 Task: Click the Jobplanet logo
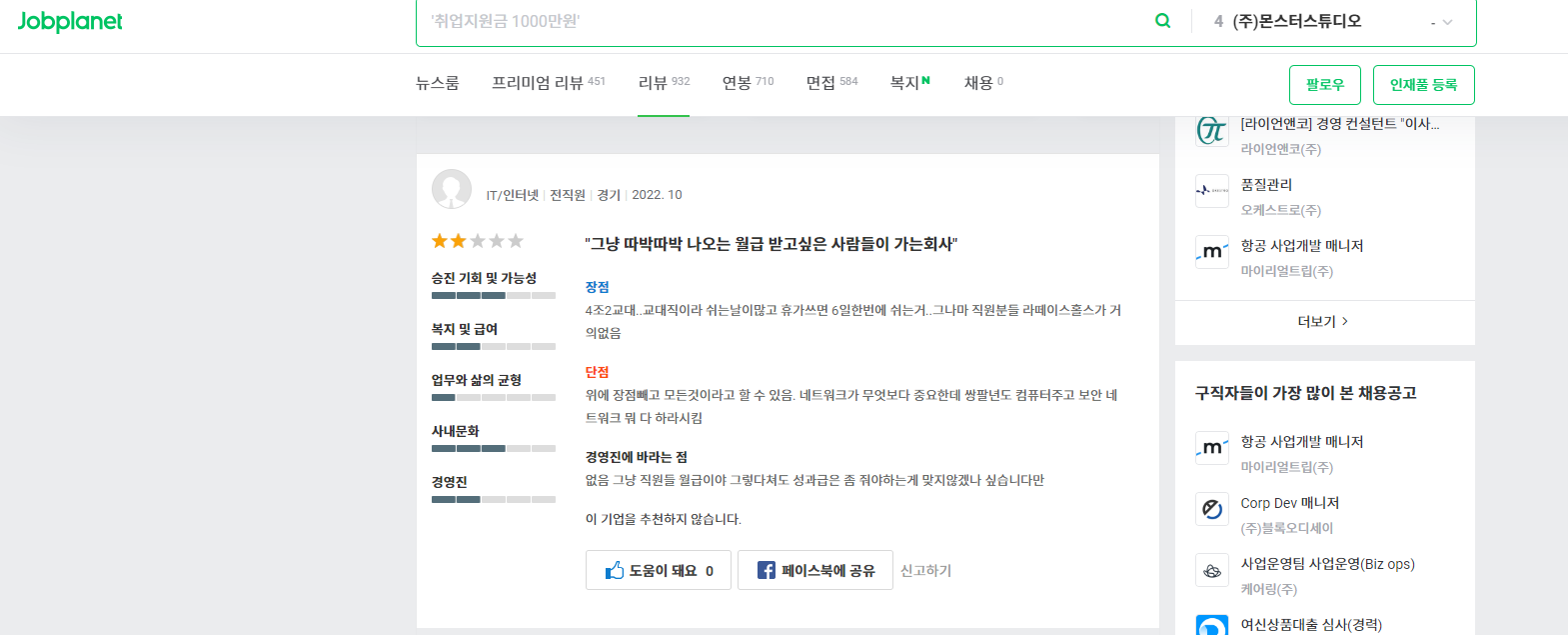pyautogui.click(x=70, y=21)
